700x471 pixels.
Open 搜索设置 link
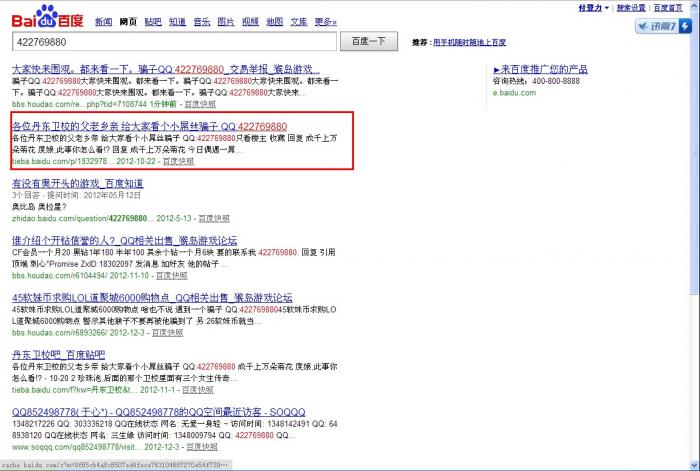631,8
